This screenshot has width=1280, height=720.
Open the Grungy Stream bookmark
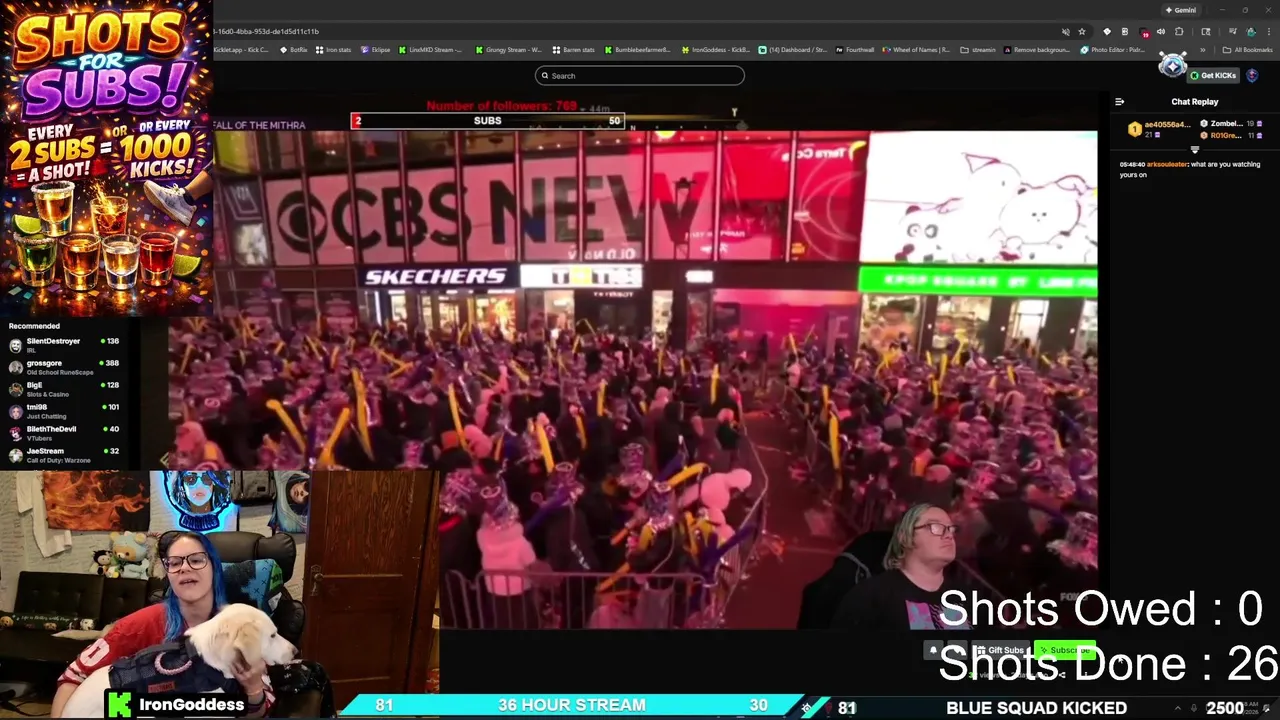pos(509,50)
